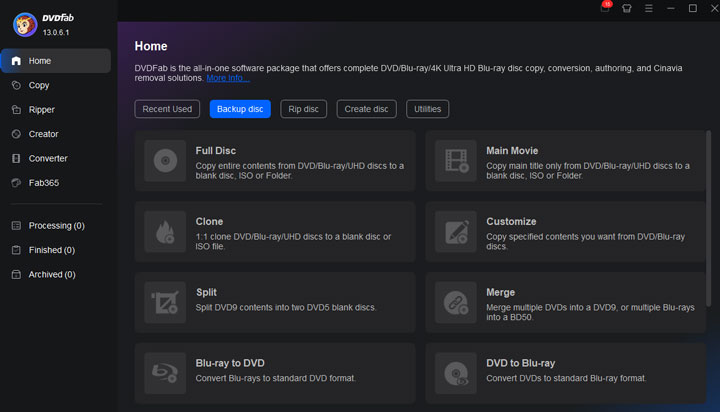Select the Backup disc tab
Screen dimensions: 720x412
pos(240,109)
